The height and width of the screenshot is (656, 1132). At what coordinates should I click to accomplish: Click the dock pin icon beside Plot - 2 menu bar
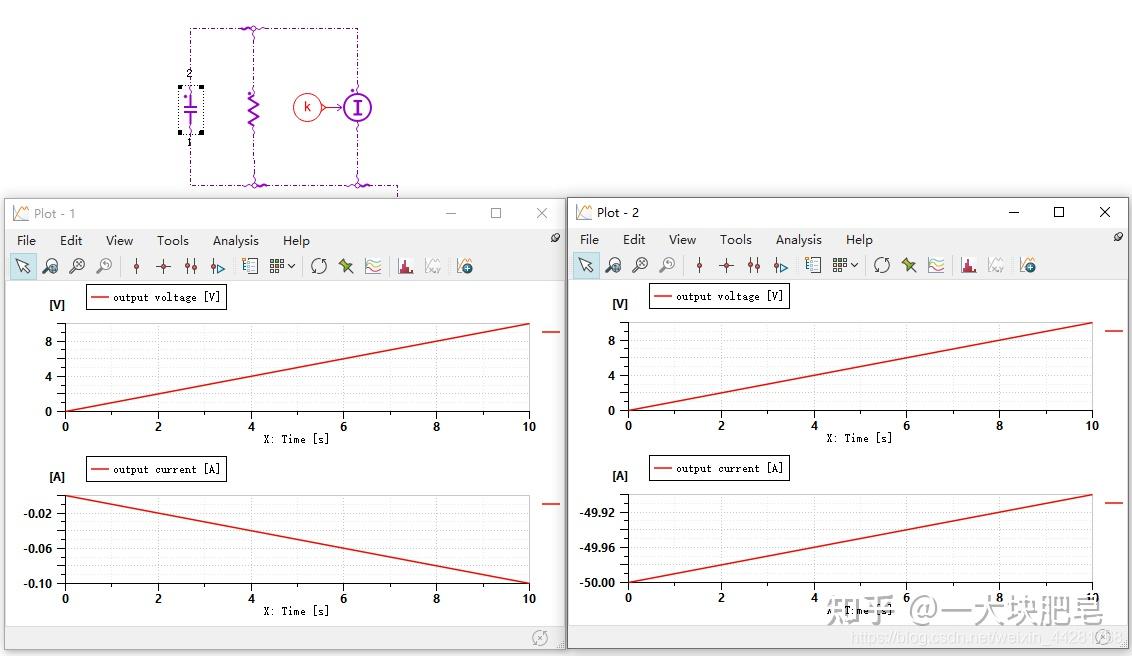click(x=1118, y=237)
